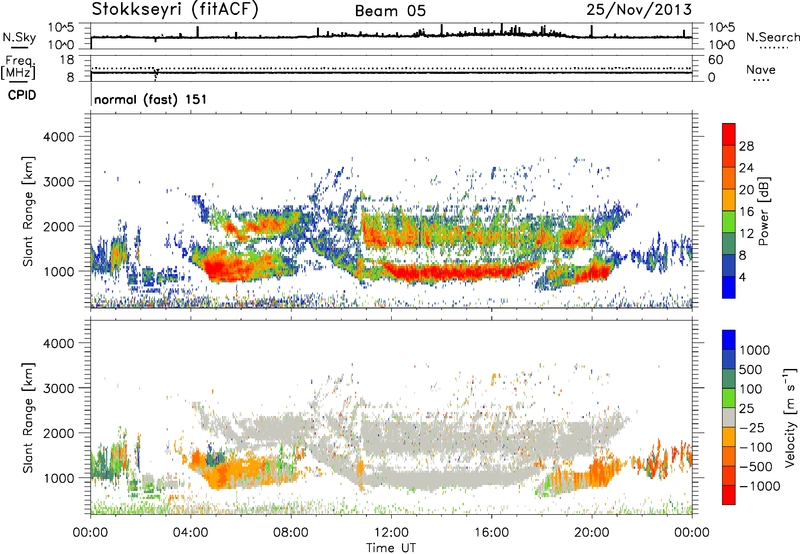Click the '28' tick on Power colorbar
Viewport: 800px width, 554px height.
[x=746, y=146]
